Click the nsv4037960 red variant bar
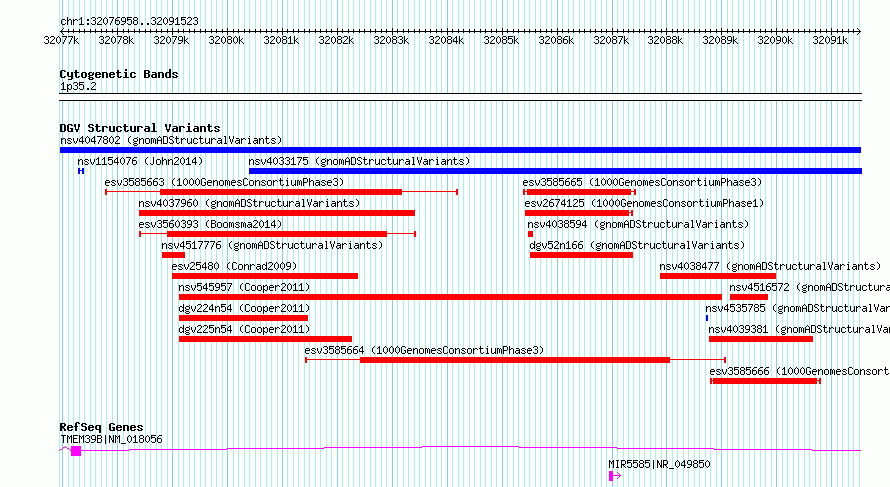This screenshot has height=487, width=890. pyautogui.click(x=277, y=213)
